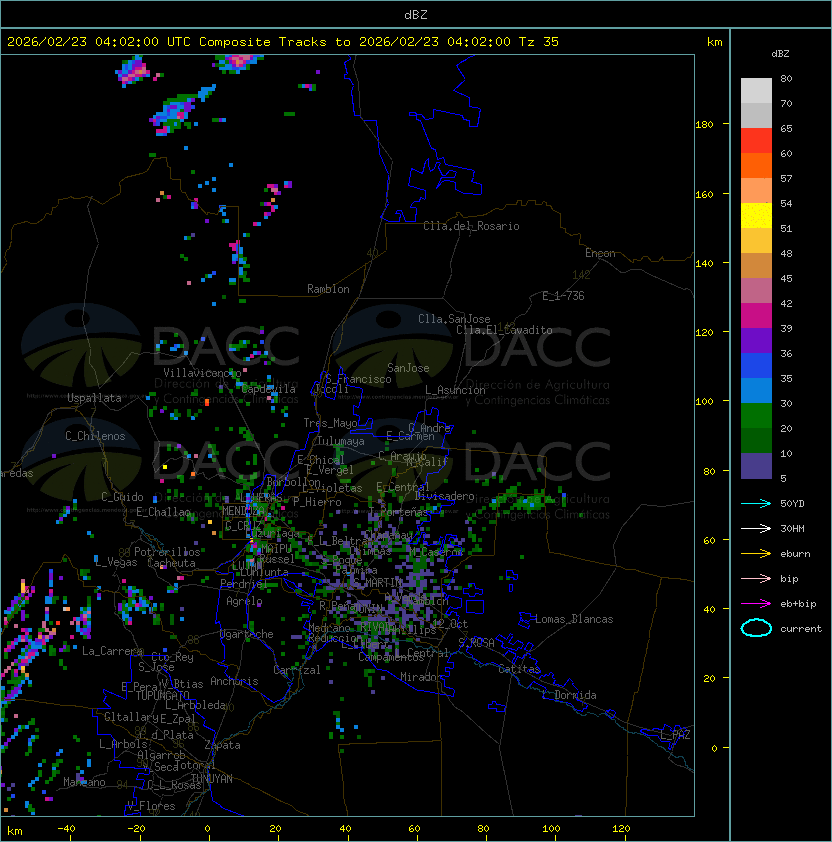The width and height of the screenshot is (832, 842).
Task: Click the TUNUYAN map label
Action: pos(212,779)
